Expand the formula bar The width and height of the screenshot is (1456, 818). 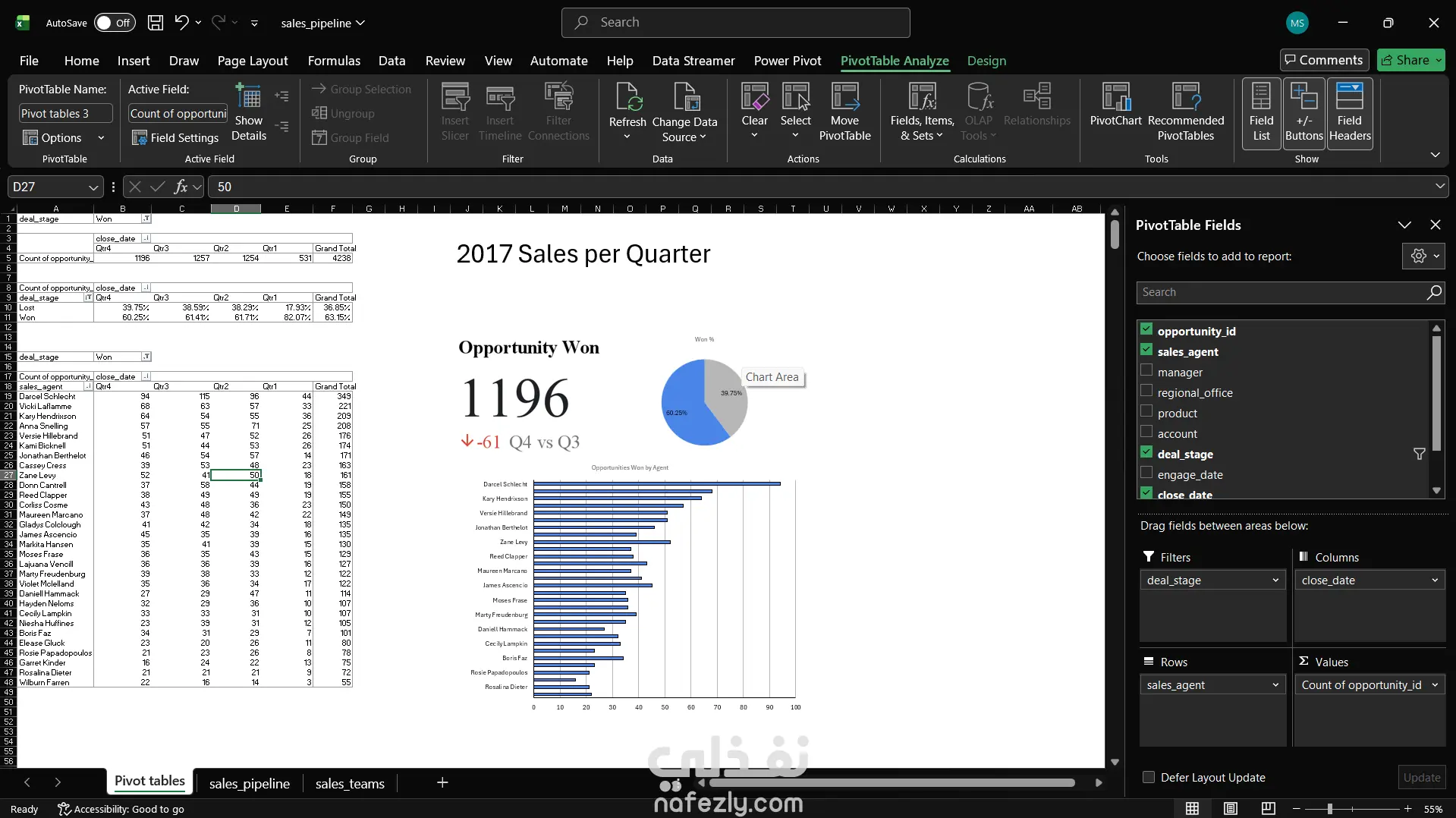[1439, 187]
